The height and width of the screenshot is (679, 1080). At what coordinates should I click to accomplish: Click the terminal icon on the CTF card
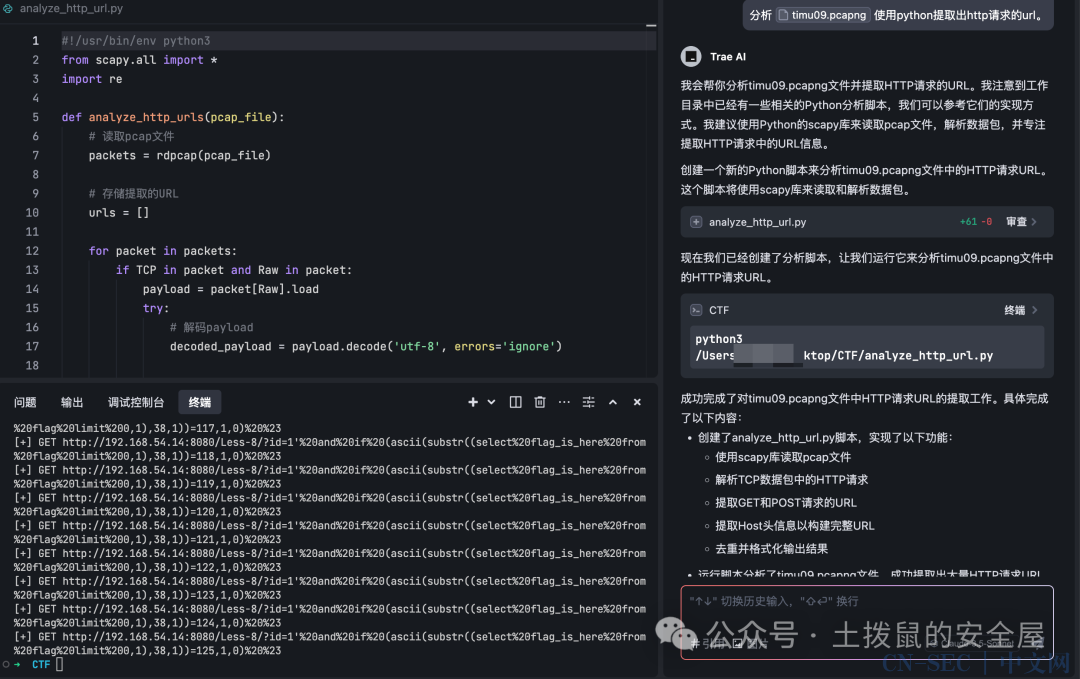696,310
